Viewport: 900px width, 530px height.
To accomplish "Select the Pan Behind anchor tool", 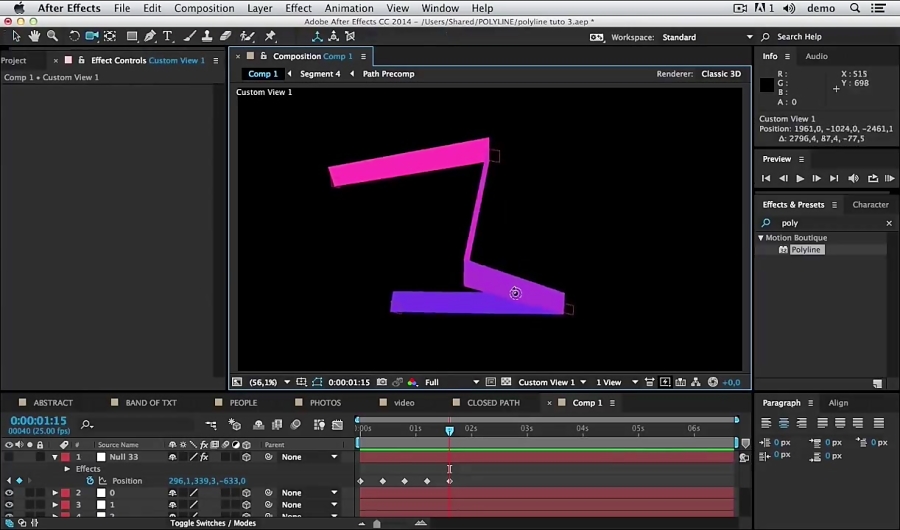I will tap(110, 36).
